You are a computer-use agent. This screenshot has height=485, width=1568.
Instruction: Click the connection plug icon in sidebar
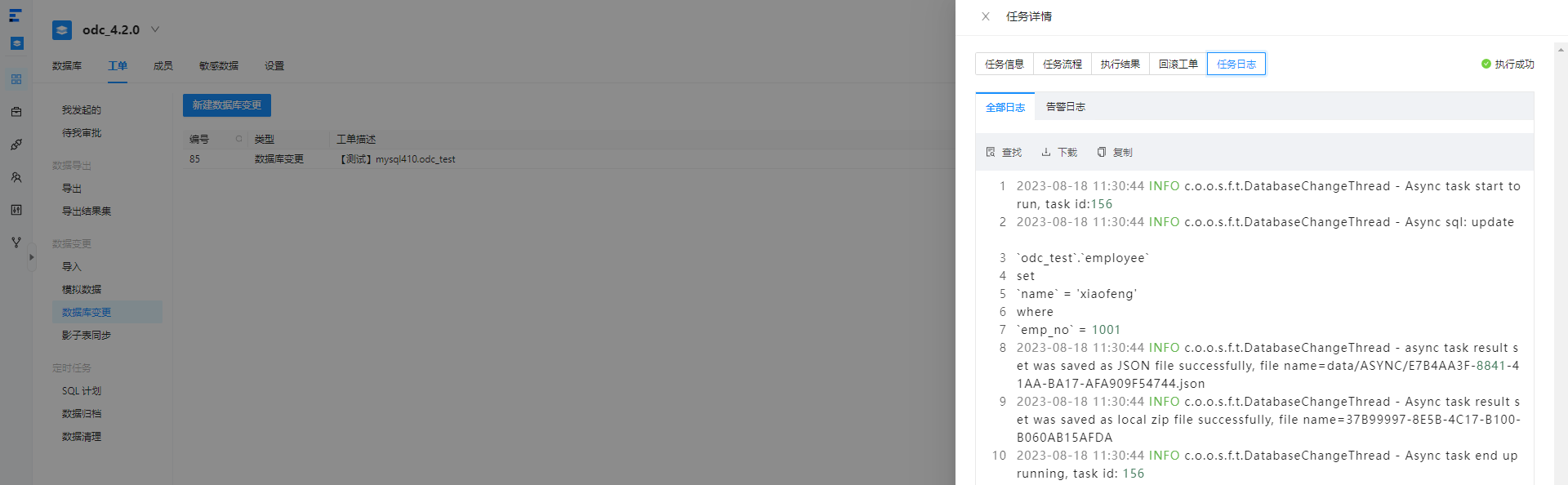[16, 145]
